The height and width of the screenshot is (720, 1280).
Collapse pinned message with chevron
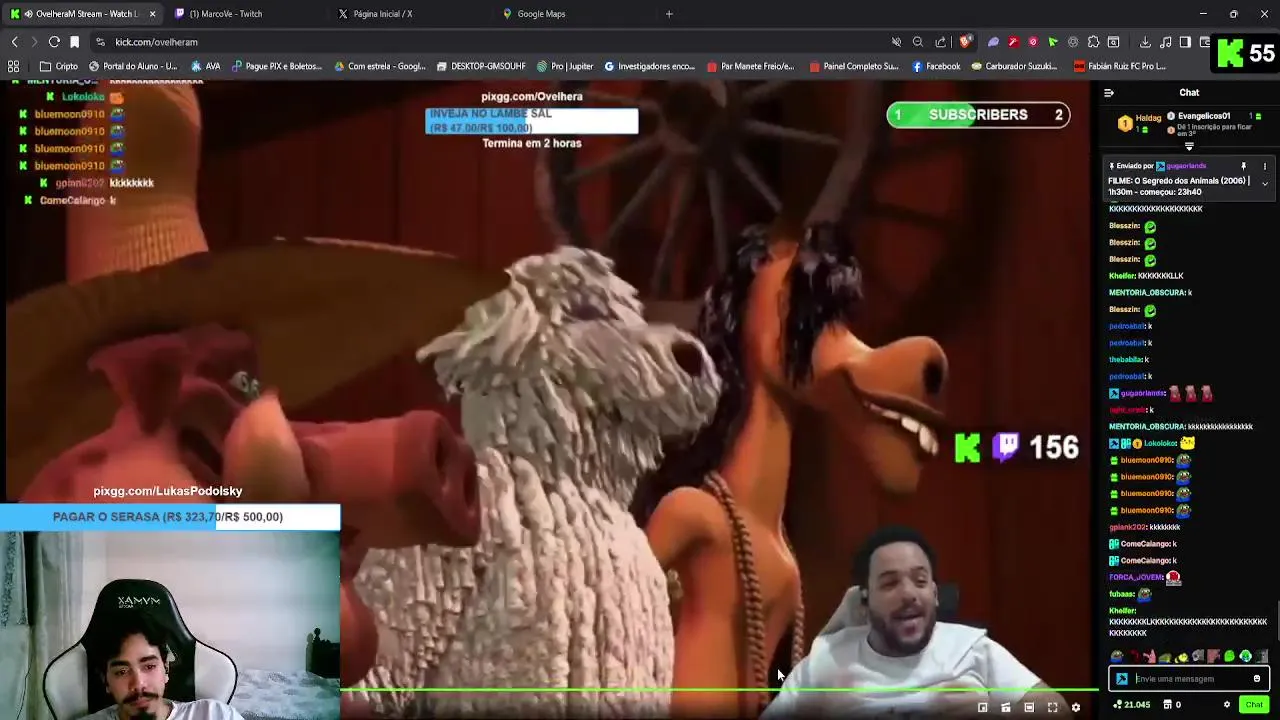1264,184
